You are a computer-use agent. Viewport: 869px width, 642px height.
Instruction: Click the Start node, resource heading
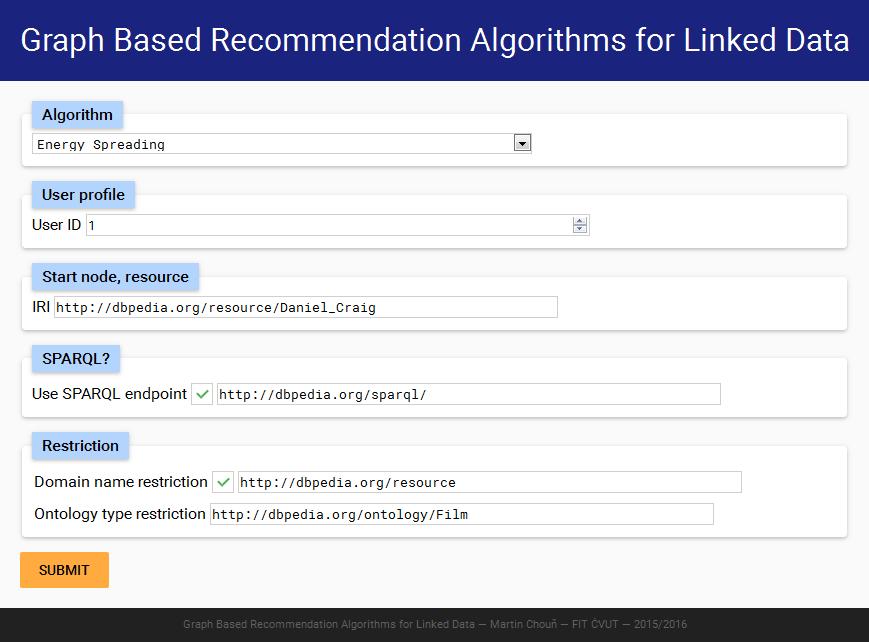pos(115,277)
